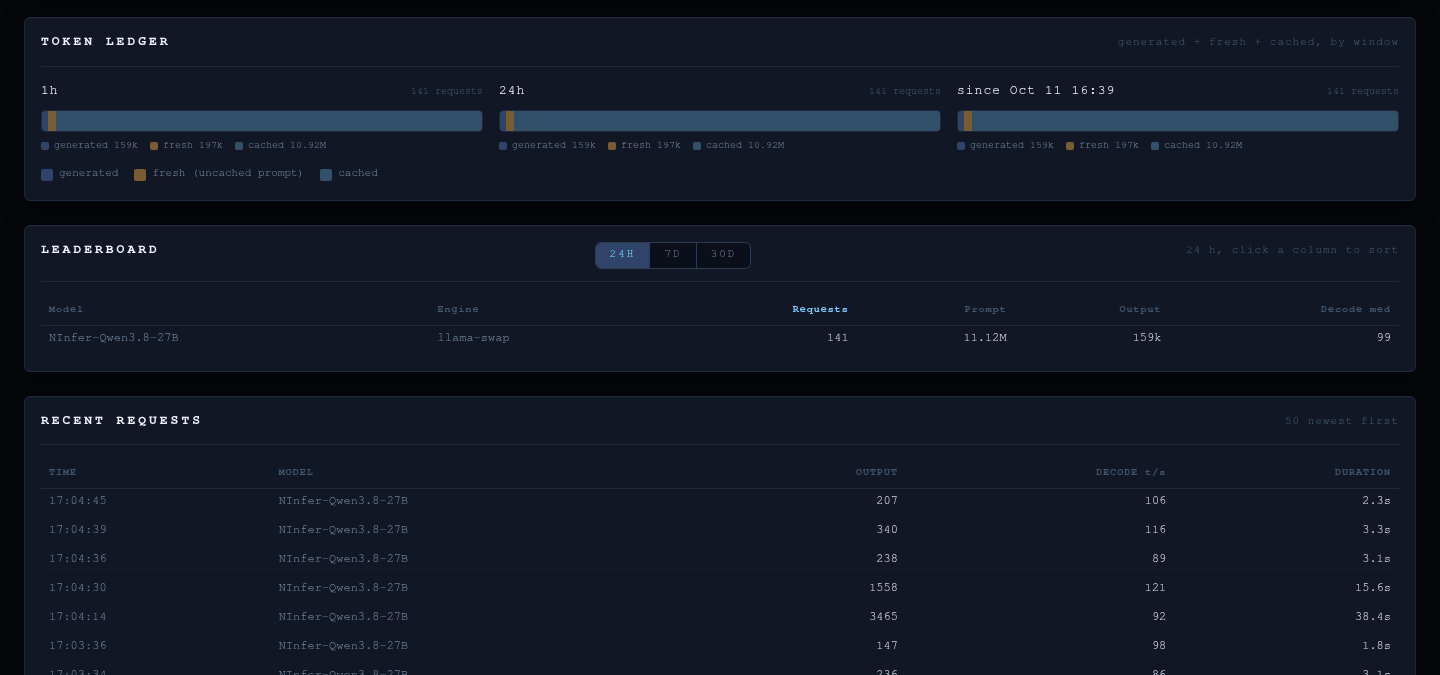The height and width of the screenshot is (675, 1440).
Task: Click "24 h, click a column to sort" hint
Action: pyautogui.click(x=1292, y=250)
